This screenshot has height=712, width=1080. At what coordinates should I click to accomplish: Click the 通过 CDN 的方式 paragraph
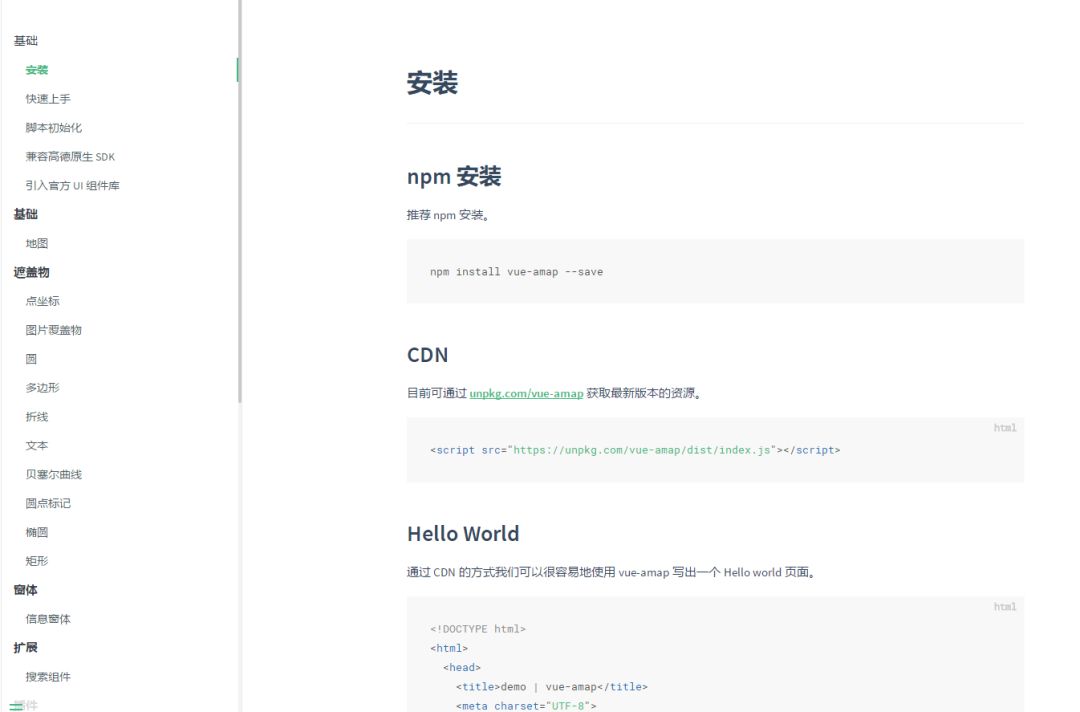pyautogui.click(x=612, y=573)
